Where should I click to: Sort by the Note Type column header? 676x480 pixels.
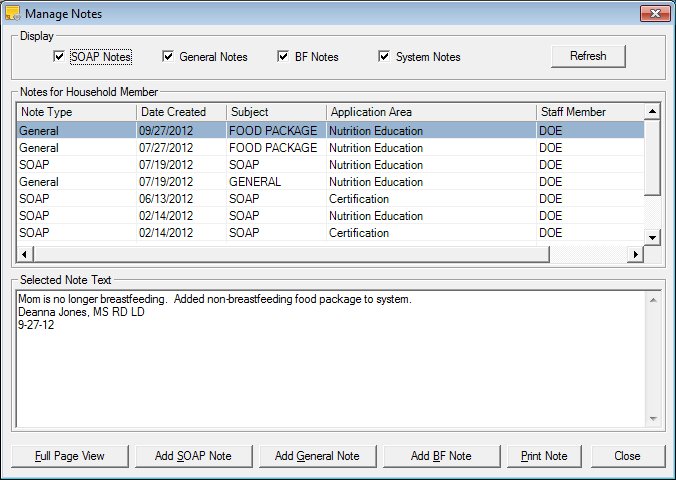[77, 112]
